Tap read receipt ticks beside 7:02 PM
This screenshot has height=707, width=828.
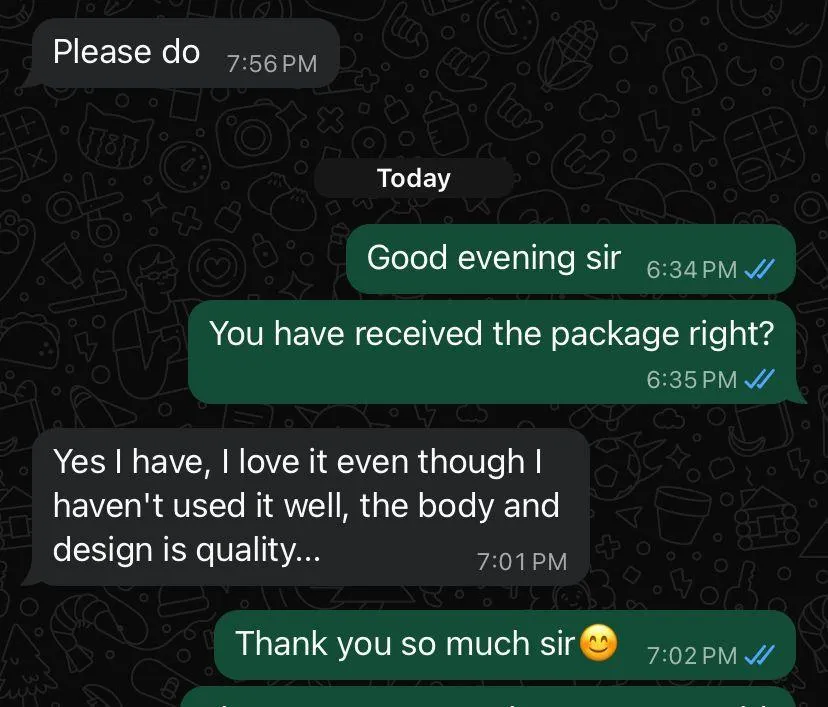point(759,655)
